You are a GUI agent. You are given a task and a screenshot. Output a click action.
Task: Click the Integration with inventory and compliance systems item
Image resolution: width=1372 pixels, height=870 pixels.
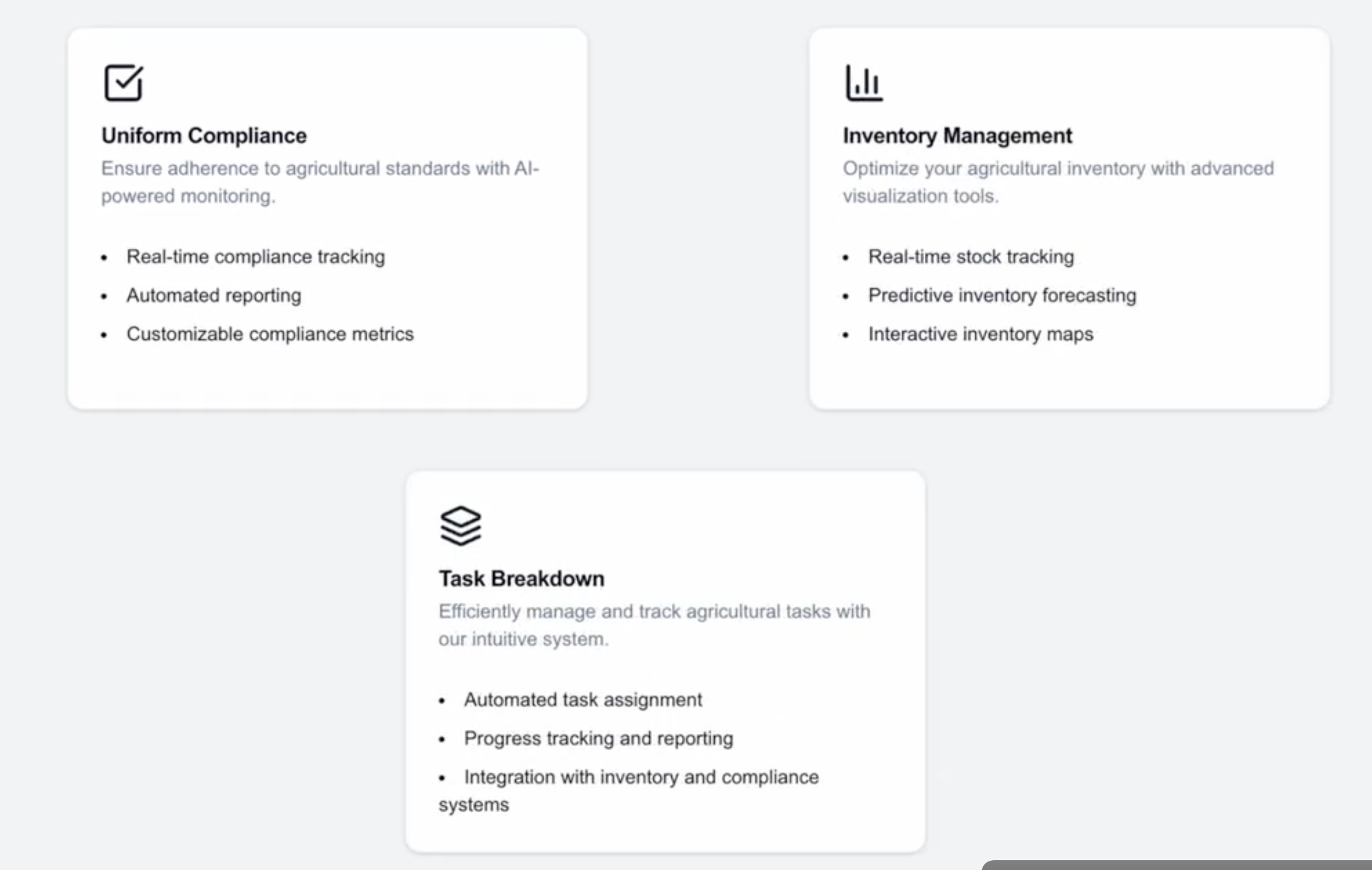[x=641, y=777]
